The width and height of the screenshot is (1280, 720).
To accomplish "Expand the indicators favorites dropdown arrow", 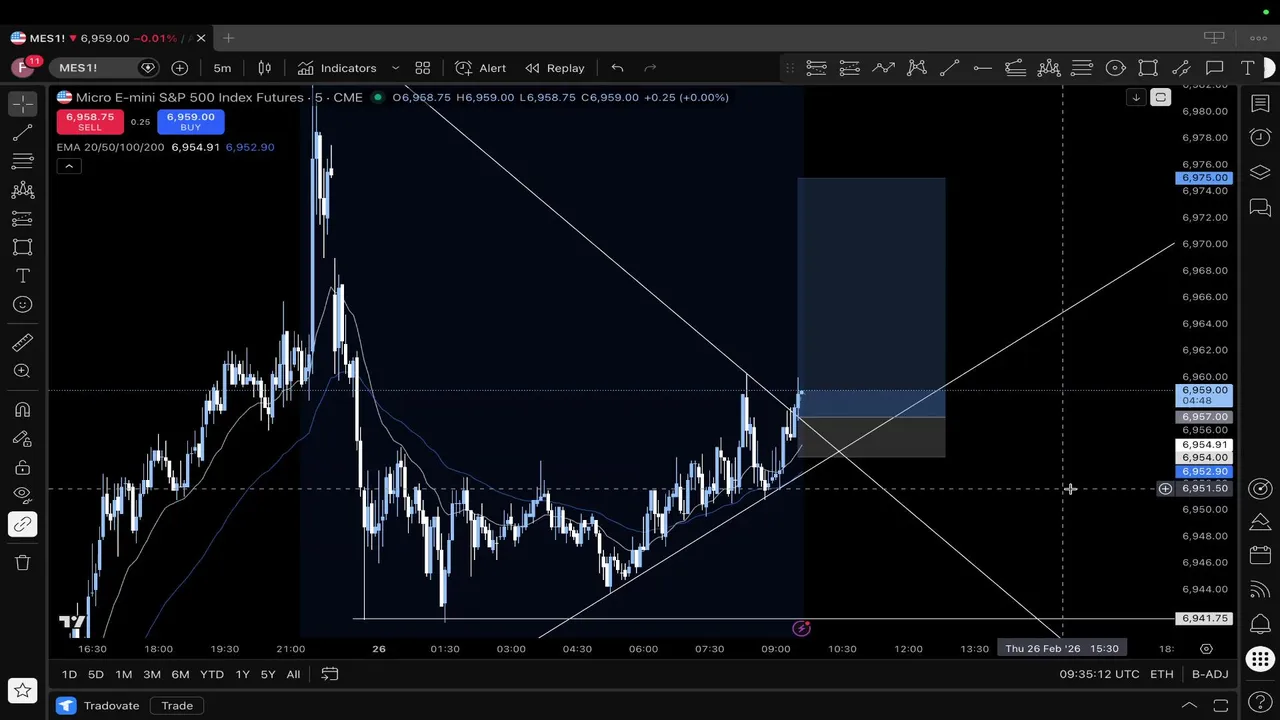I will pyautogui.click(x=395, y=68).
